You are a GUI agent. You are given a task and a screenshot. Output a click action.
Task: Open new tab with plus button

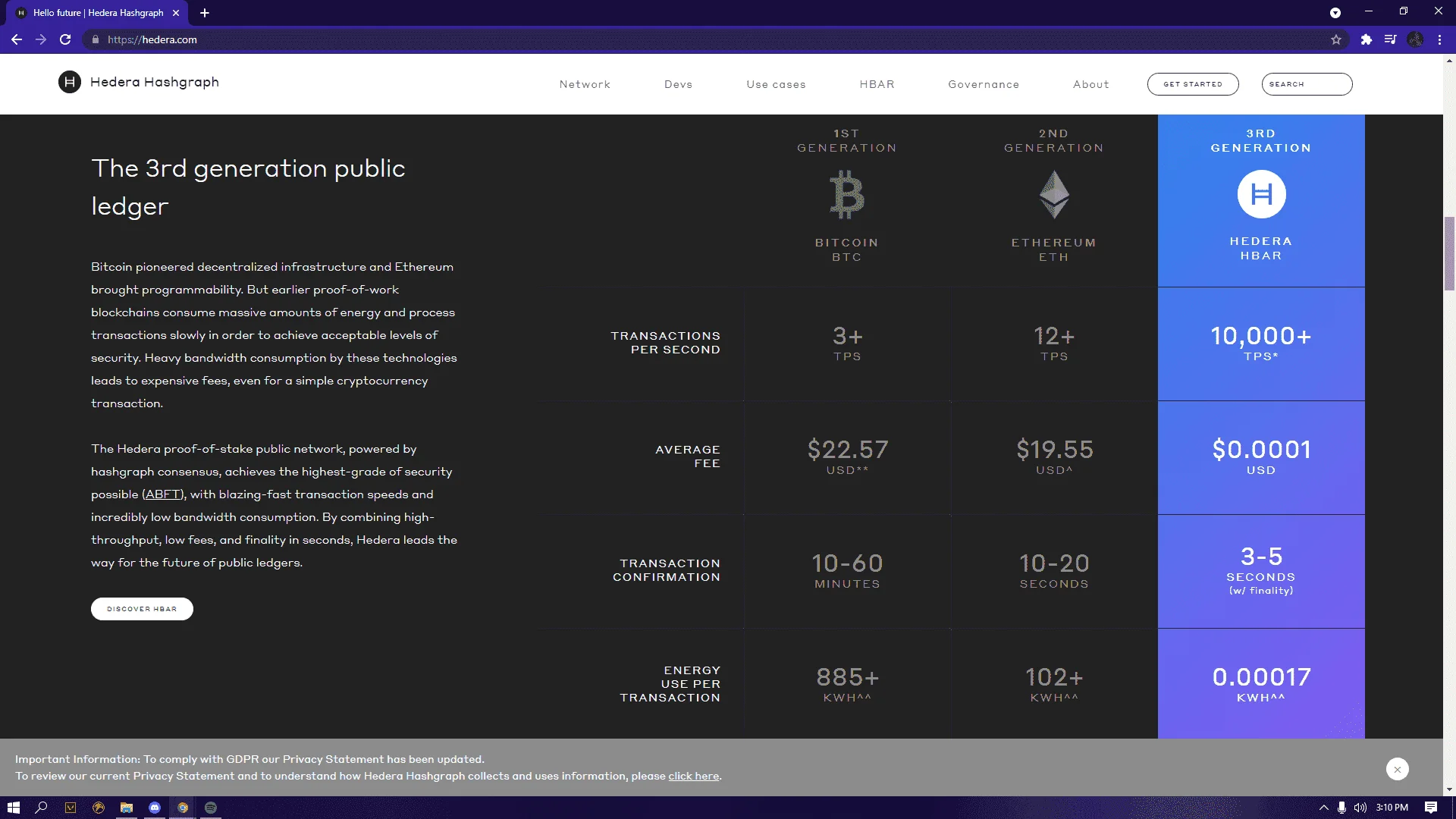tap(205, 13)
